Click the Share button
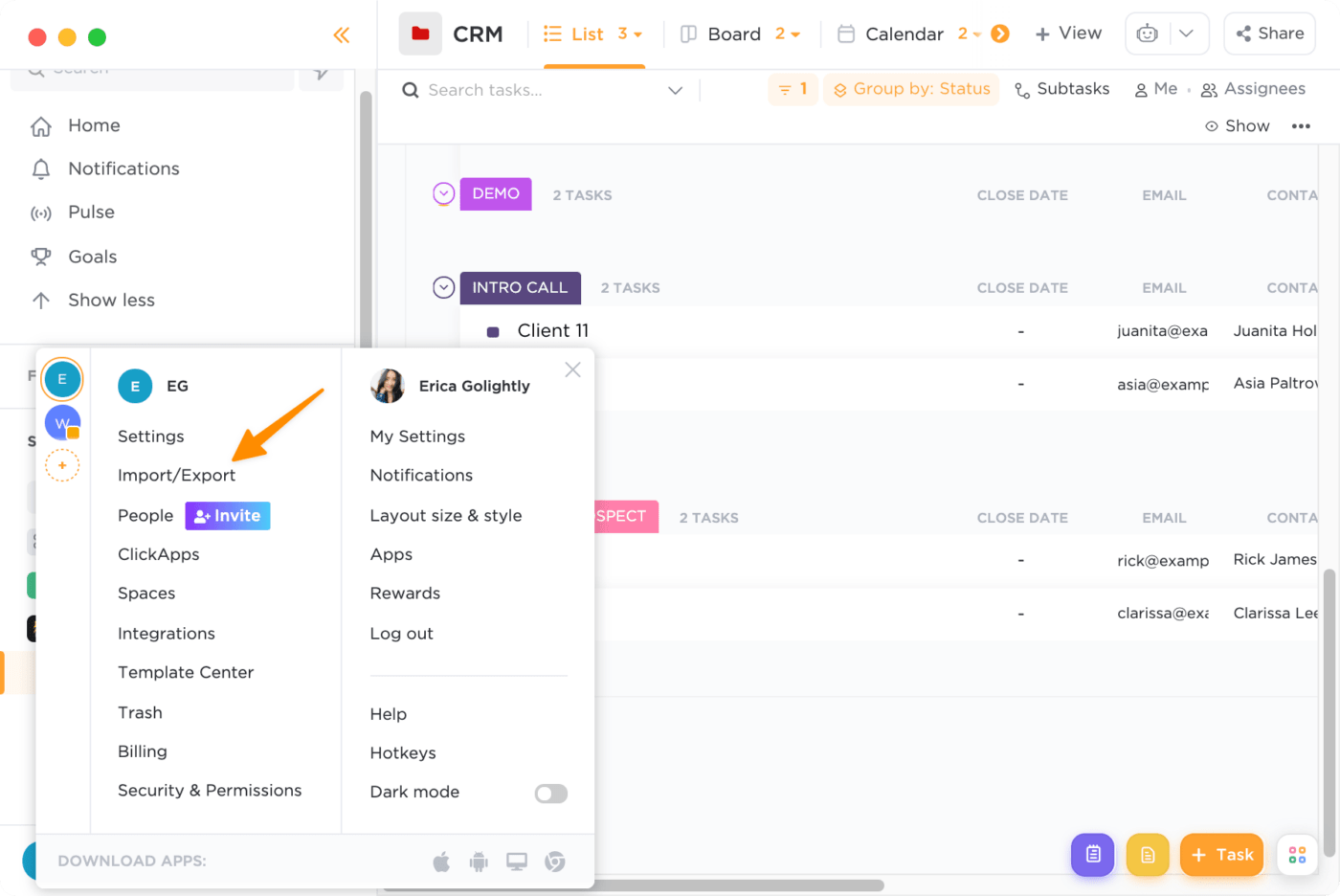This screenshot has width=1340, height=896. click(x=1270, y=34)
